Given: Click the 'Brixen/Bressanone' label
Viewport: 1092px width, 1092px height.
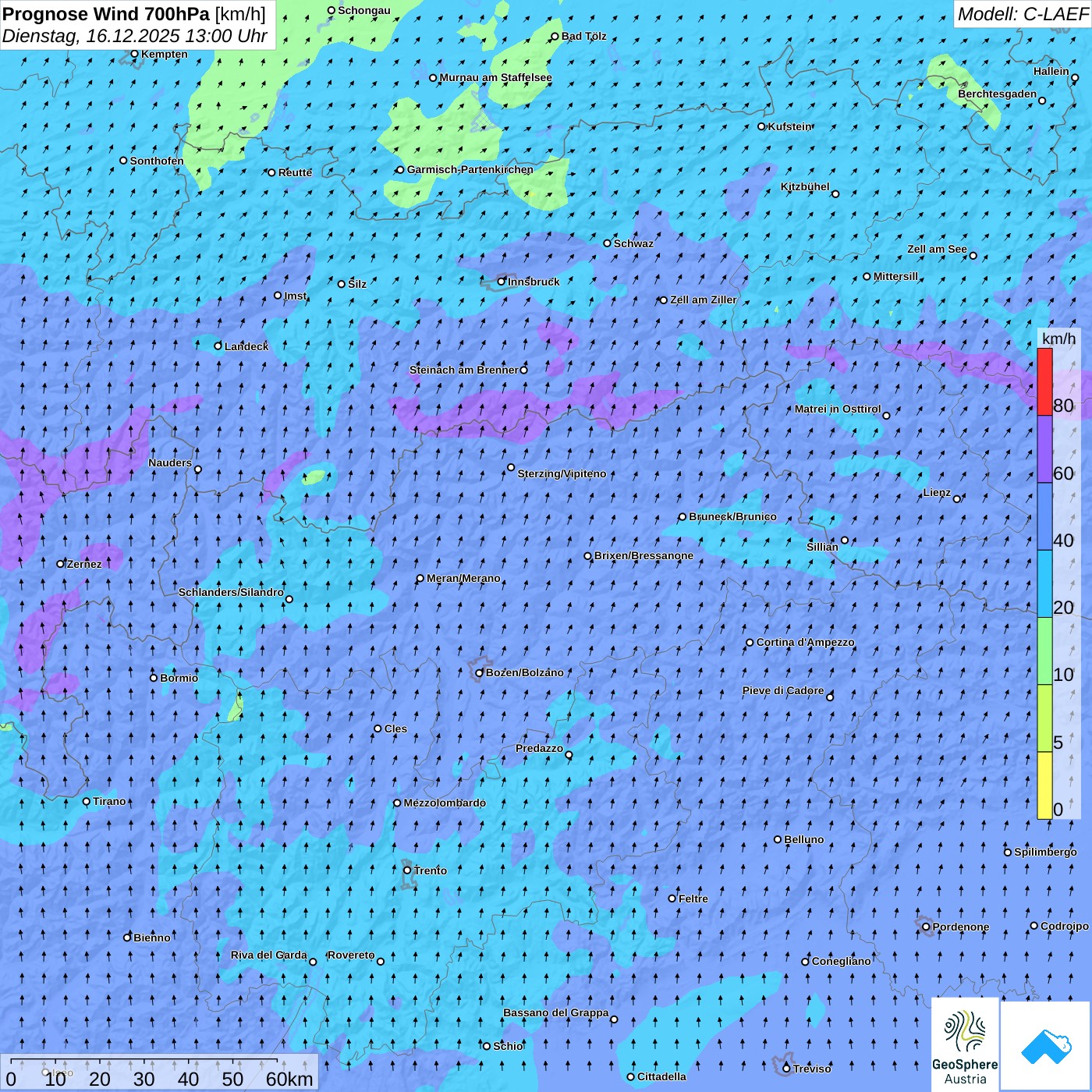Looking at the screenshot, I should [x=643, y=555].
